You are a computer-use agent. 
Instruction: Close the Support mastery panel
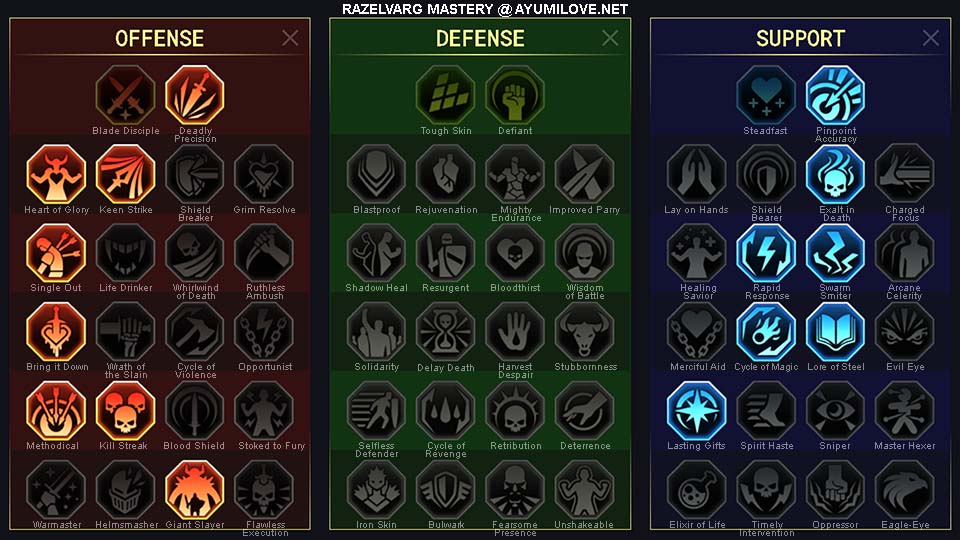[x=931, y=38]
